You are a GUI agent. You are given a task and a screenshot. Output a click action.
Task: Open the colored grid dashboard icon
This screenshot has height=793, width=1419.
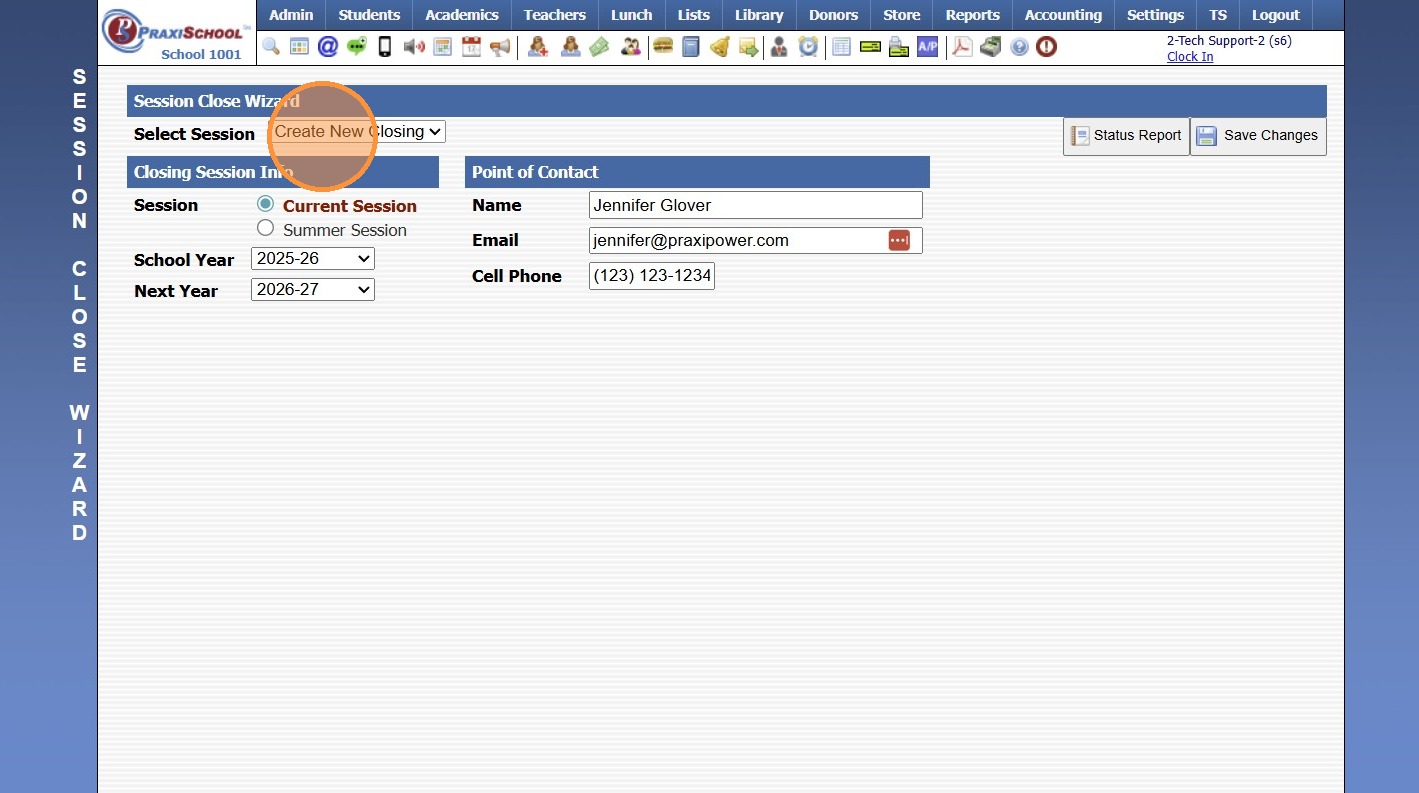point(299,47)
